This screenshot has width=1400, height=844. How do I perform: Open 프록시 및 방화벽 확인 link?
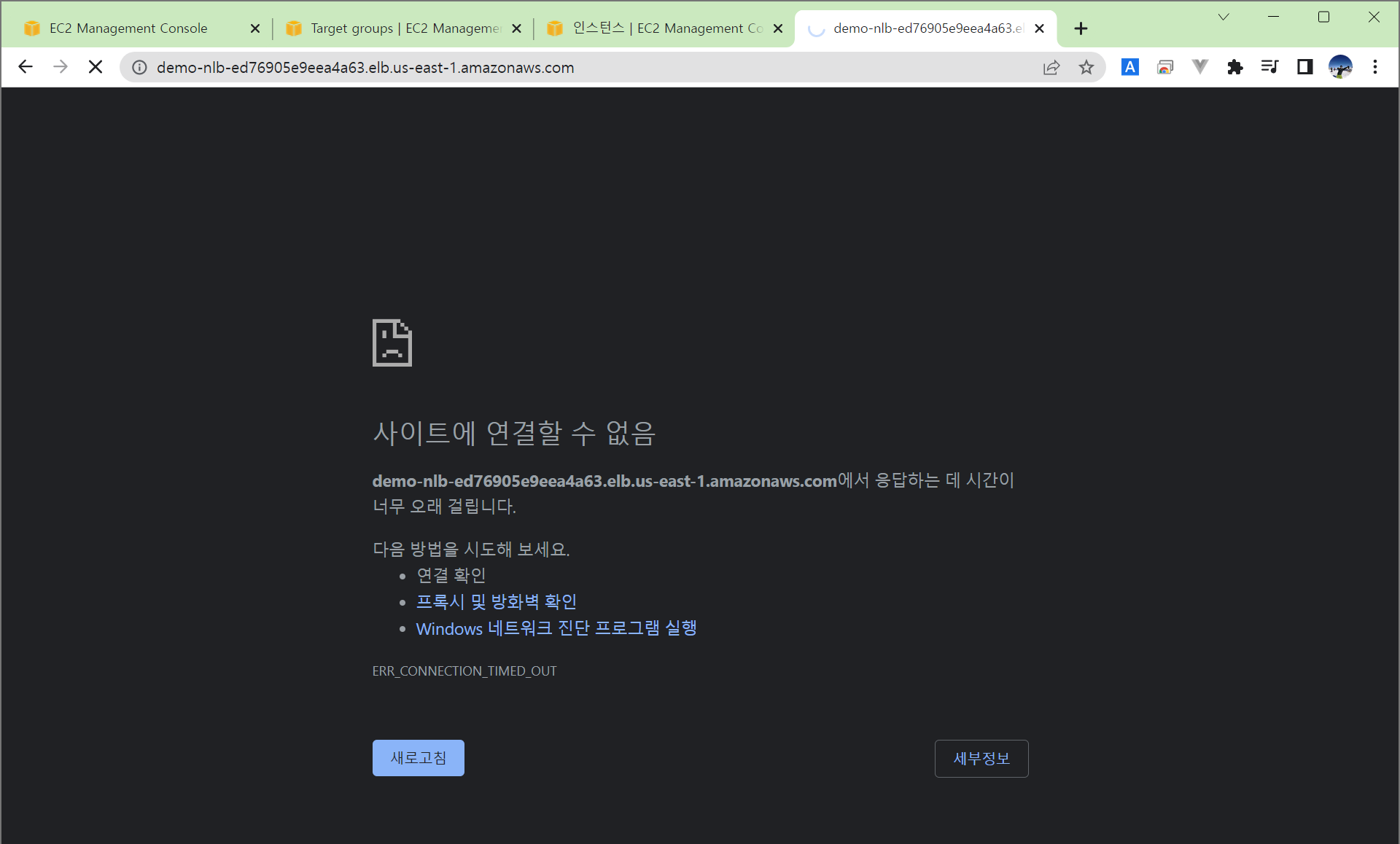[x=496, y=602]
